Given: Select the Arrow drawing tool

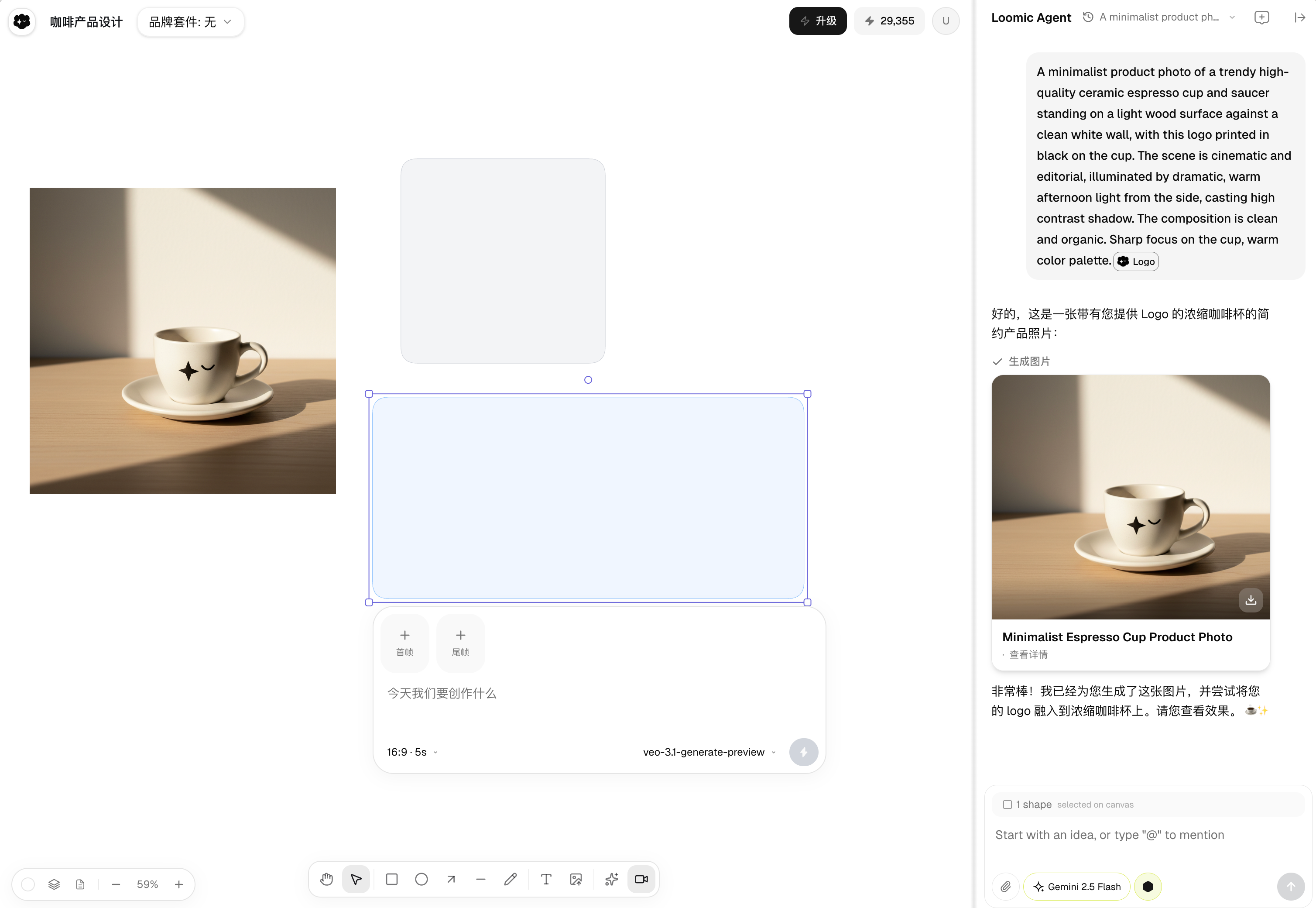Looking at the screenshot, I should click(x=451, y=880).
